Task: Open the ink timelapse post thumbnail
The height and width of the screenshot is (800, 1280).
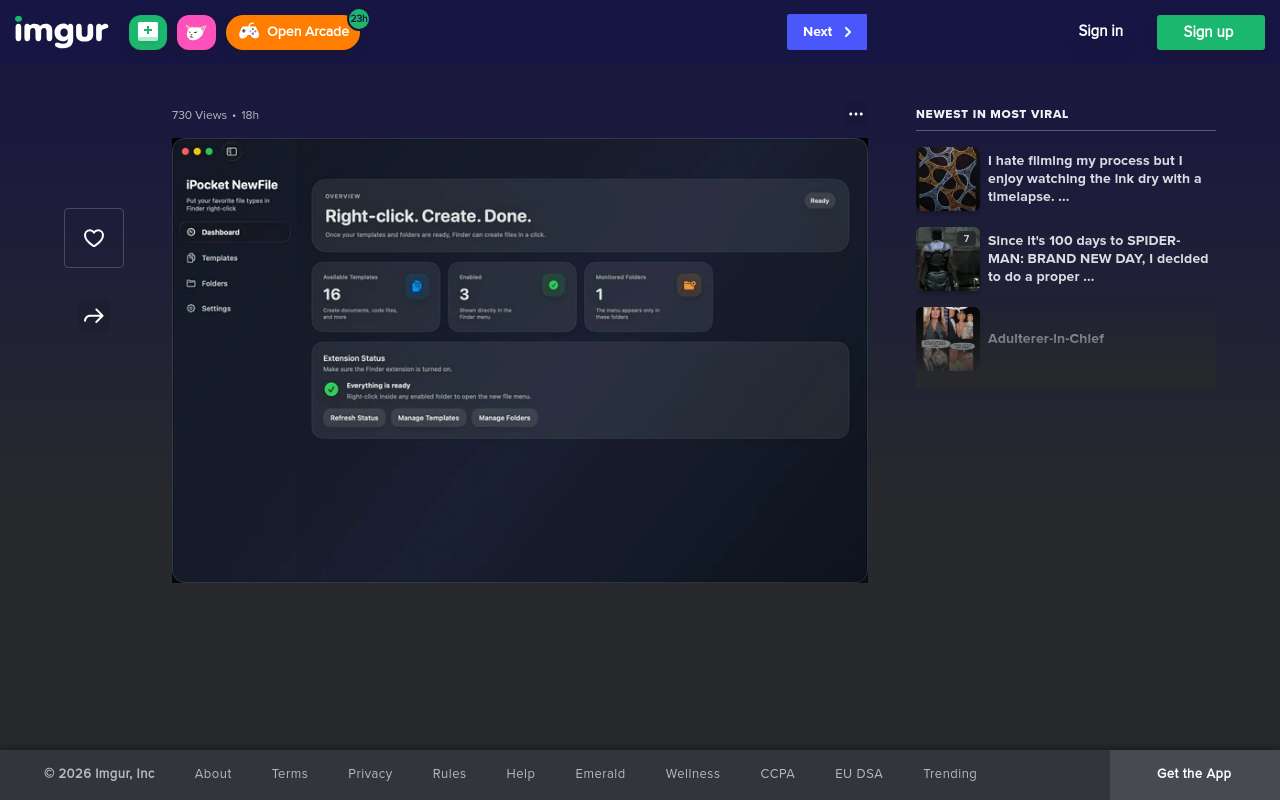Action: (947, 179)
